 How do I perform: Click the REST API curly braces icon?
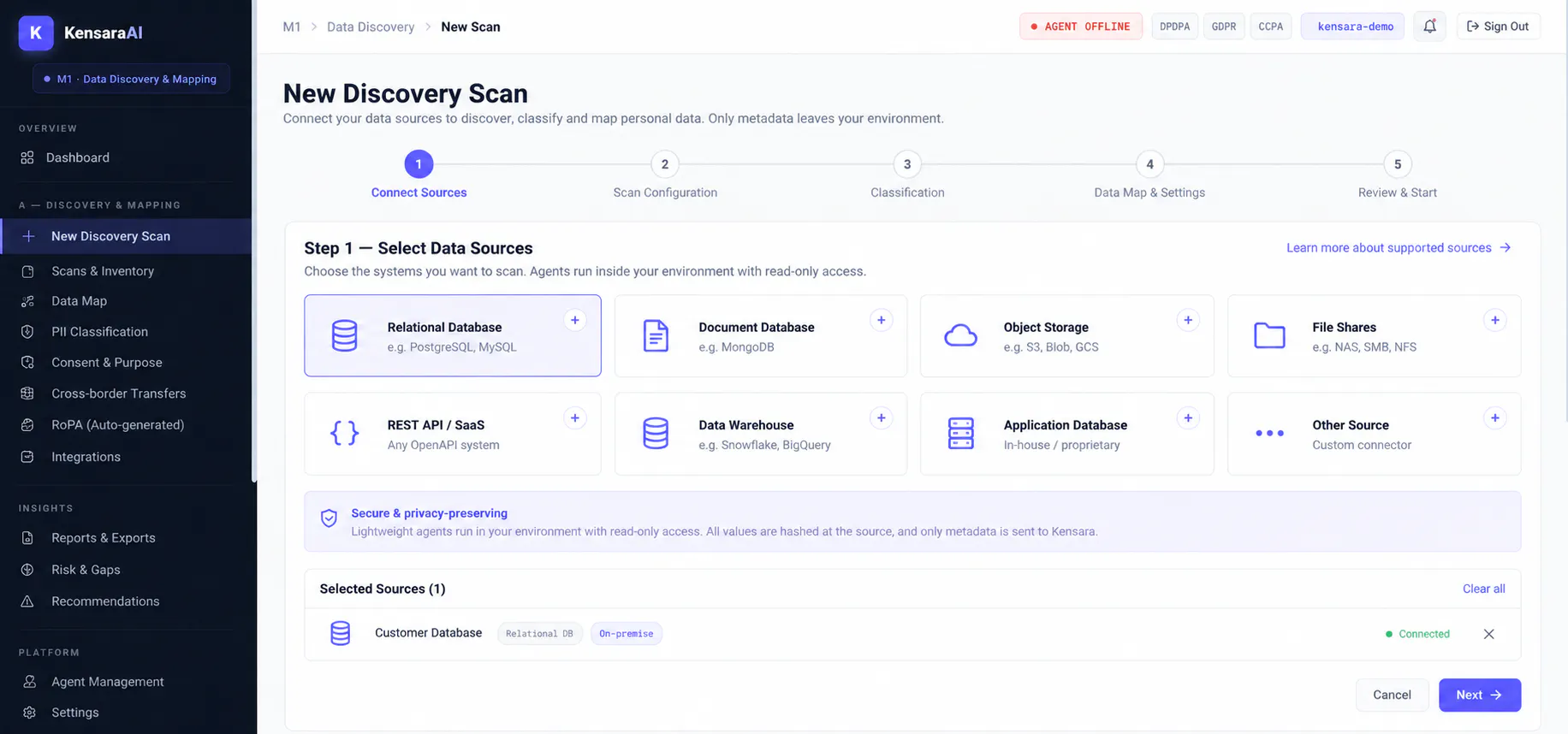tap(344, 433)
